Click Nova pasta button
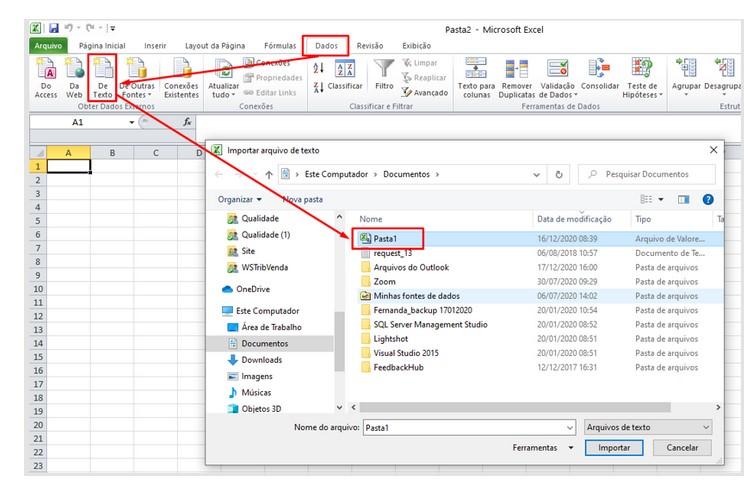This screenshot has height=483, width=753. 303,199
